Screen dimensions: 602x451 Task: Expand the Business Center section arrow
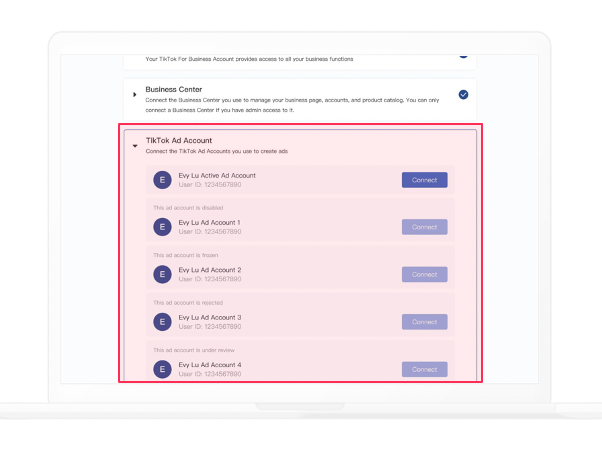tap(135, 94)
